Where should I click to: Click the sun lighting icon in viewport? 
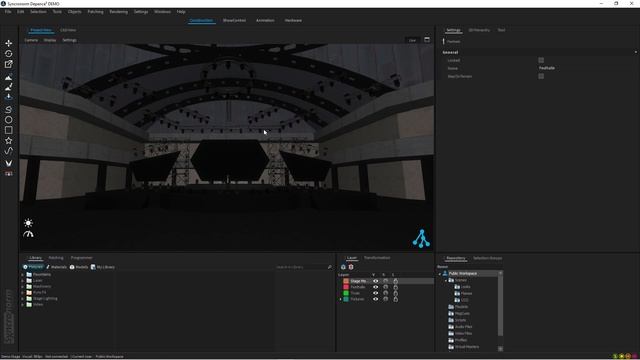pyautogui.click(x=28, y=223)
